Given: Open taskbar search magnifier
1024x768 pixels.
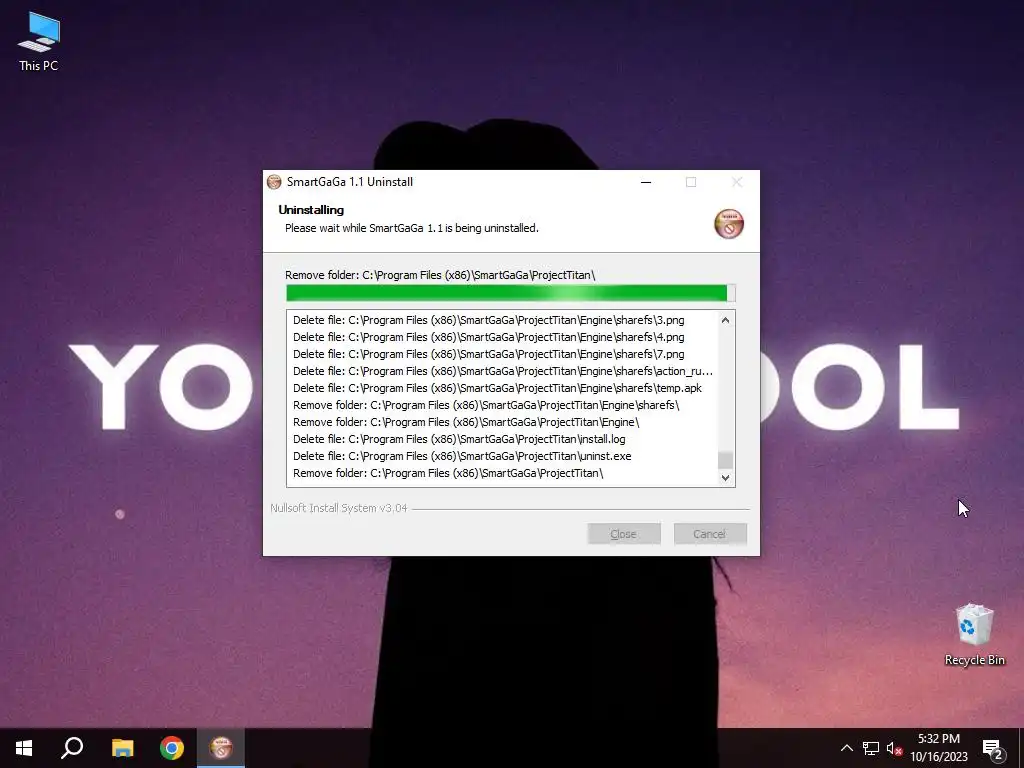Looking at the screenshot, I should point(72,748).
